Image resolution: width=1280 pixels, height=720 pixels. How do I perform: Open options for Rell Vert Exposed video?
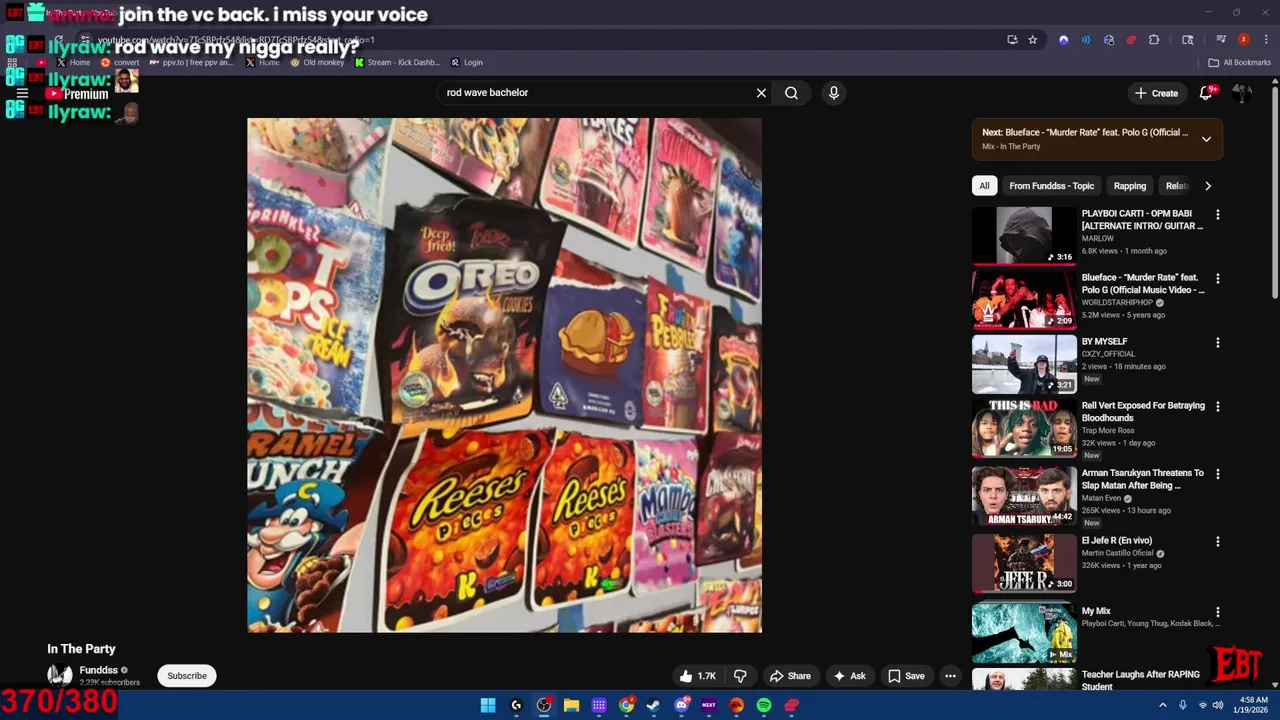(x=1218, y=407)
